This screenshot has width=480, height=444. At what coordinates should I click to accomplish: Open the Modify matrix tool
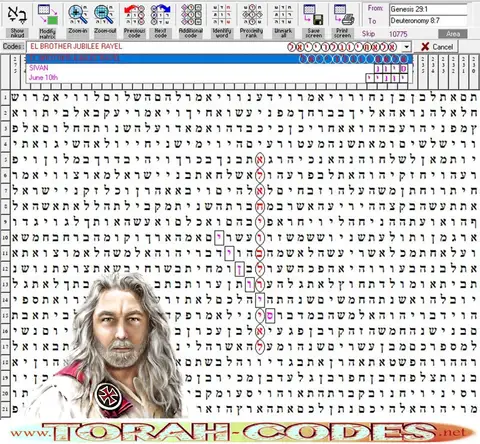tap(47, 21)
